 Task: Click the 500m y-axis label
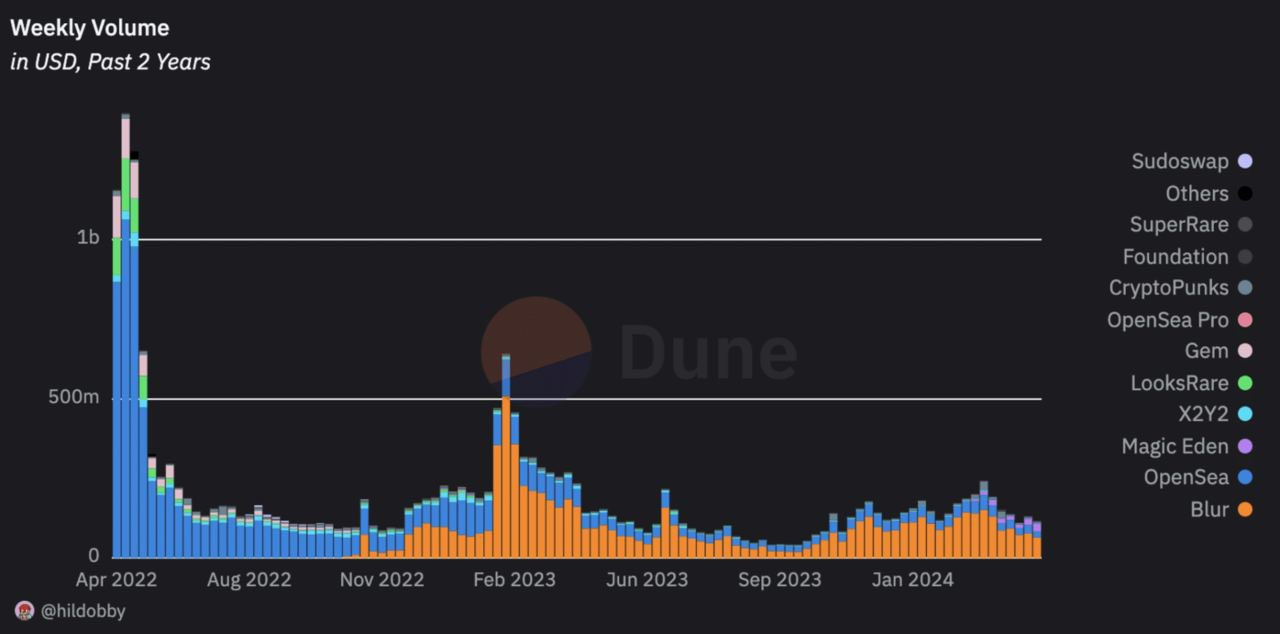[x=76, y=397]
